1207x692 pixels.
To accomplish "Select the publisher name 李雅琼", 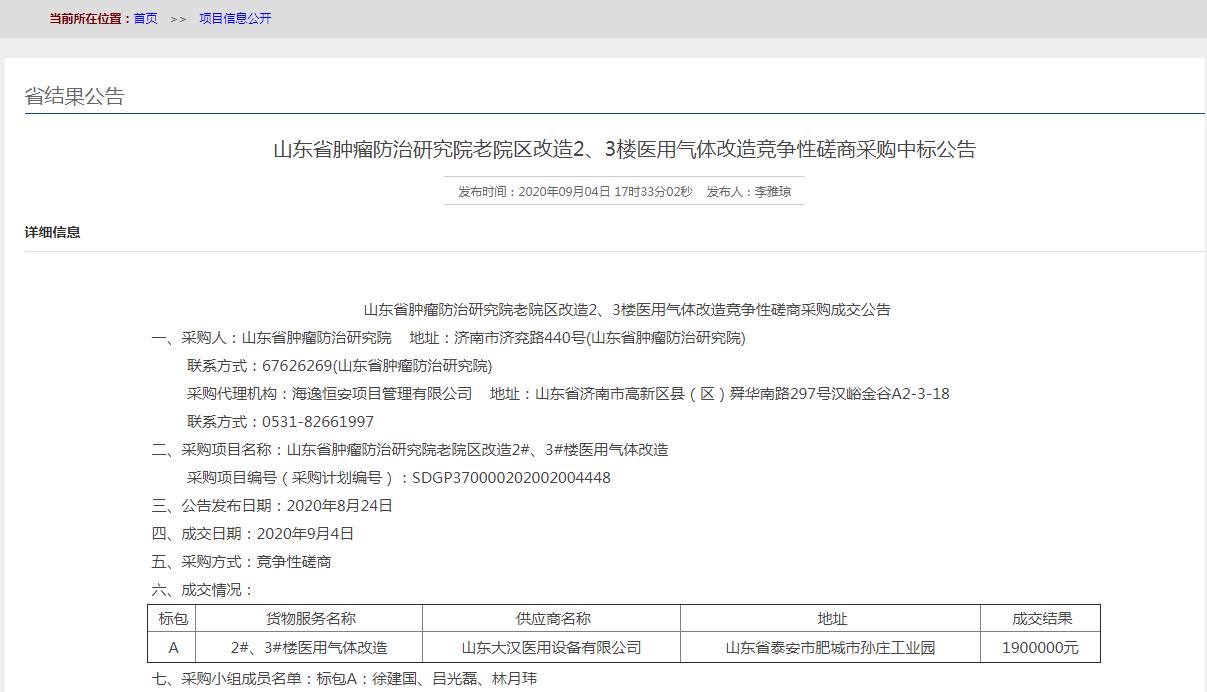I will coord(772,191).
